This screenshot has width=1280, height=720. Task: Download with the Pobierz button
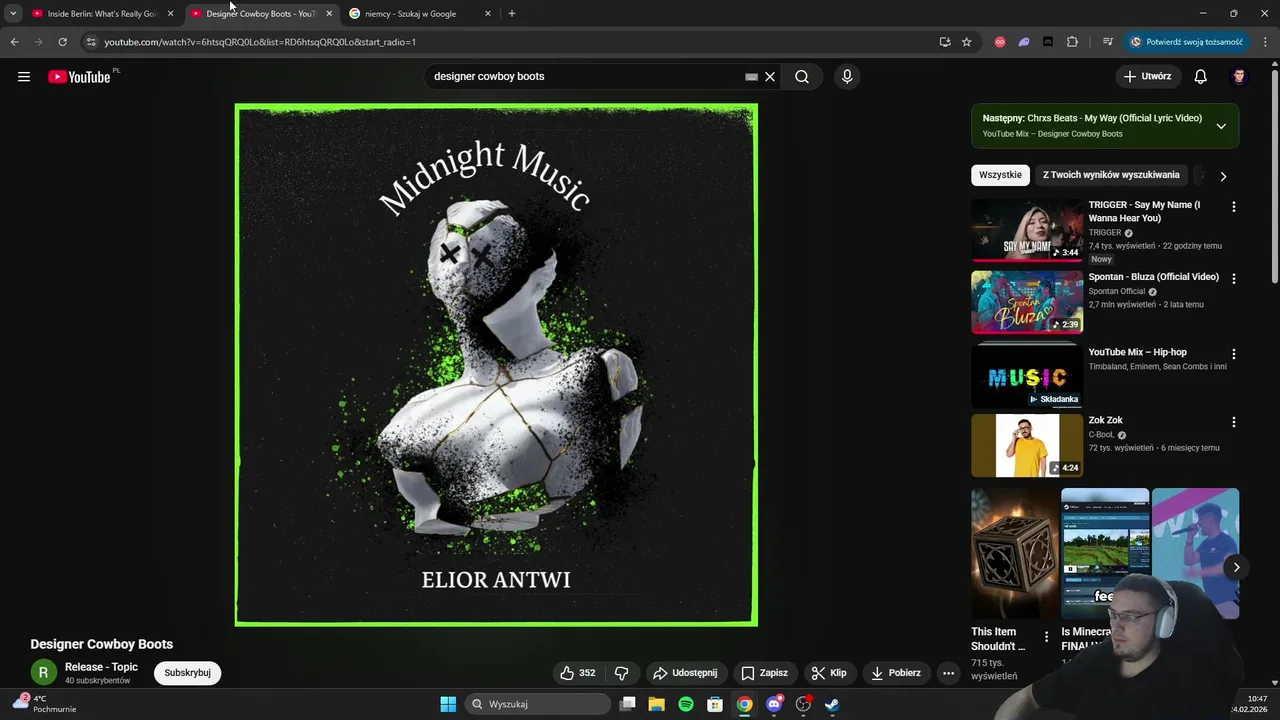coord(896,673)
